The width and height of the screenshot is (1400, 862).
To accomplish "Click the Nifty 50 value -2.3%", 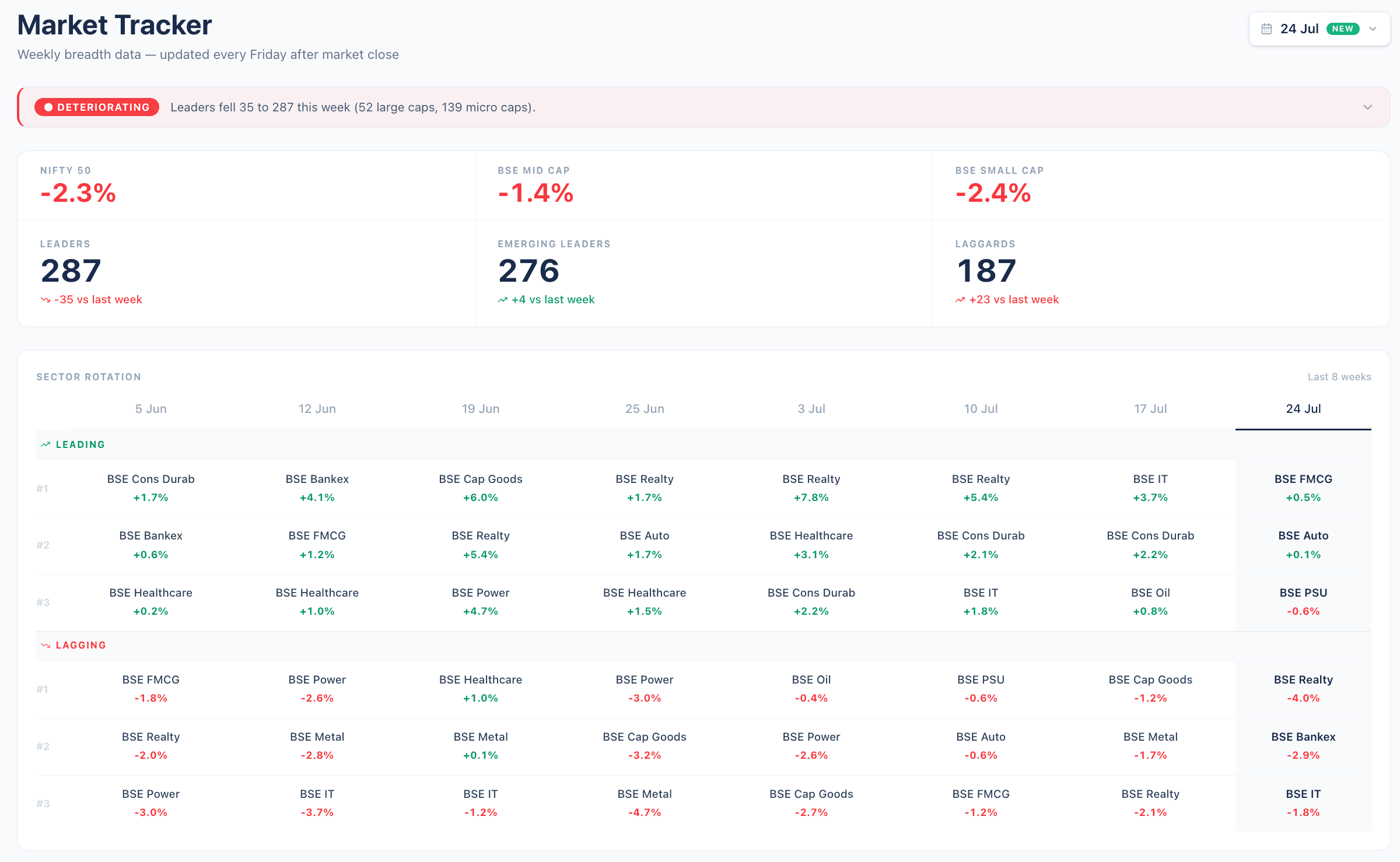I will (78, 193).
